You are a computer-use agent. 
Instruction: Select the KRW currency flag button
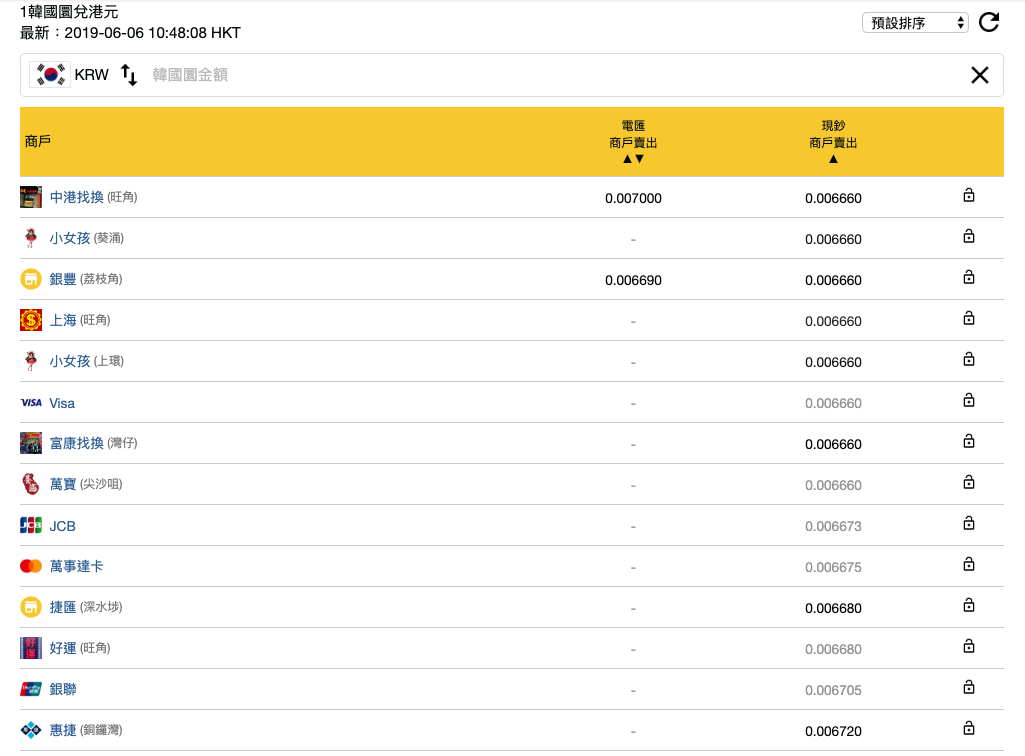pyautogui.click(x=50, y=75)
